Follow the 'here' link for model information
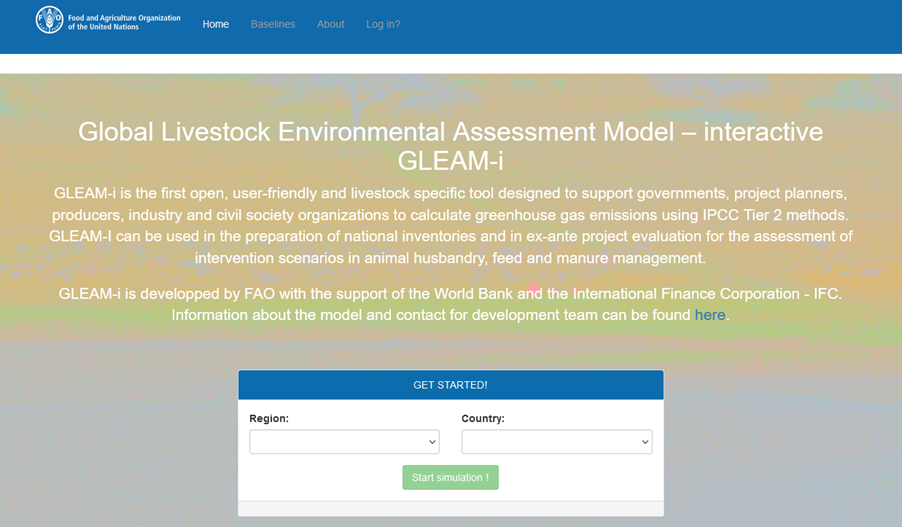Viewport: 902px width, 527px height. 710,315
